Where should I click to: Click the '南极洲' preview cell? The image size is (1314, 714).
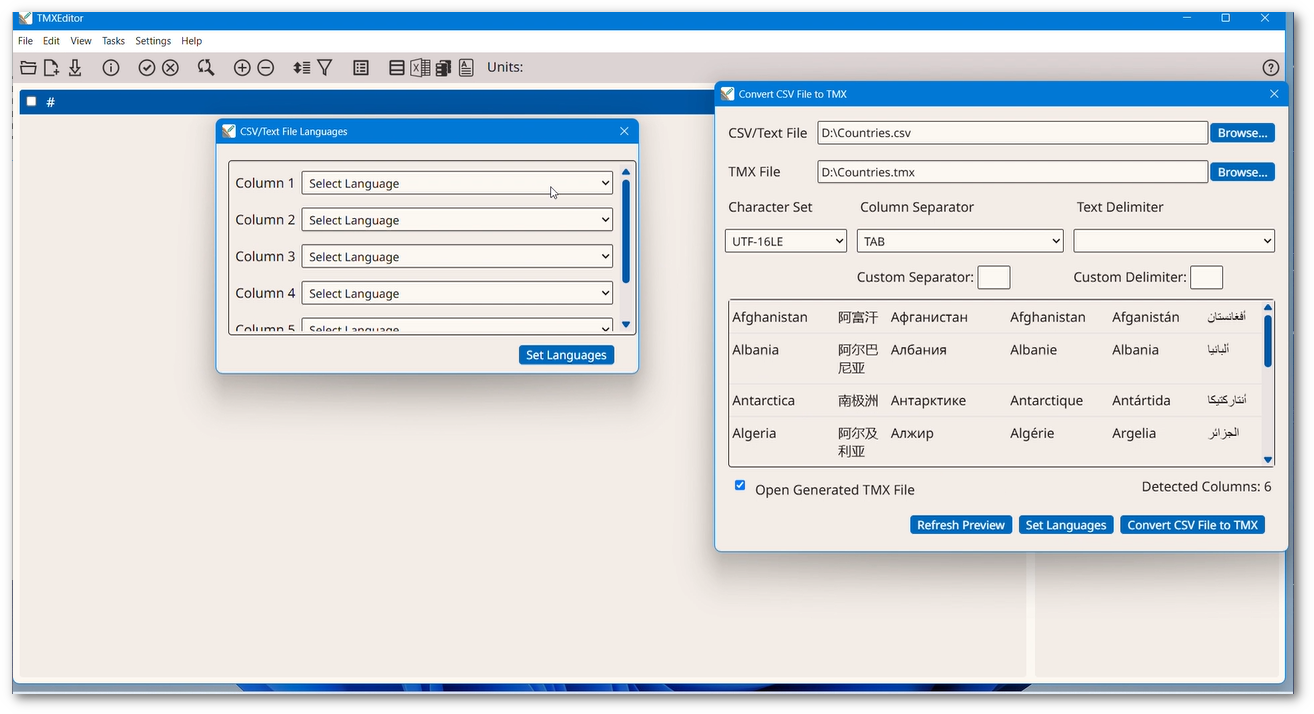point(858,400)
